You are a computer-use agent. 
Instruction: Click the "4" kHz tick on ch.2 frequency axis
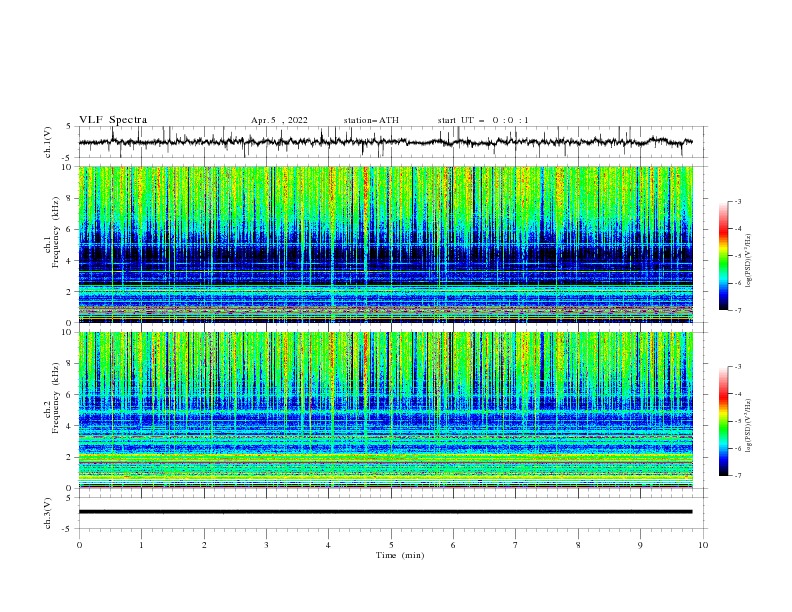(70, 426)
